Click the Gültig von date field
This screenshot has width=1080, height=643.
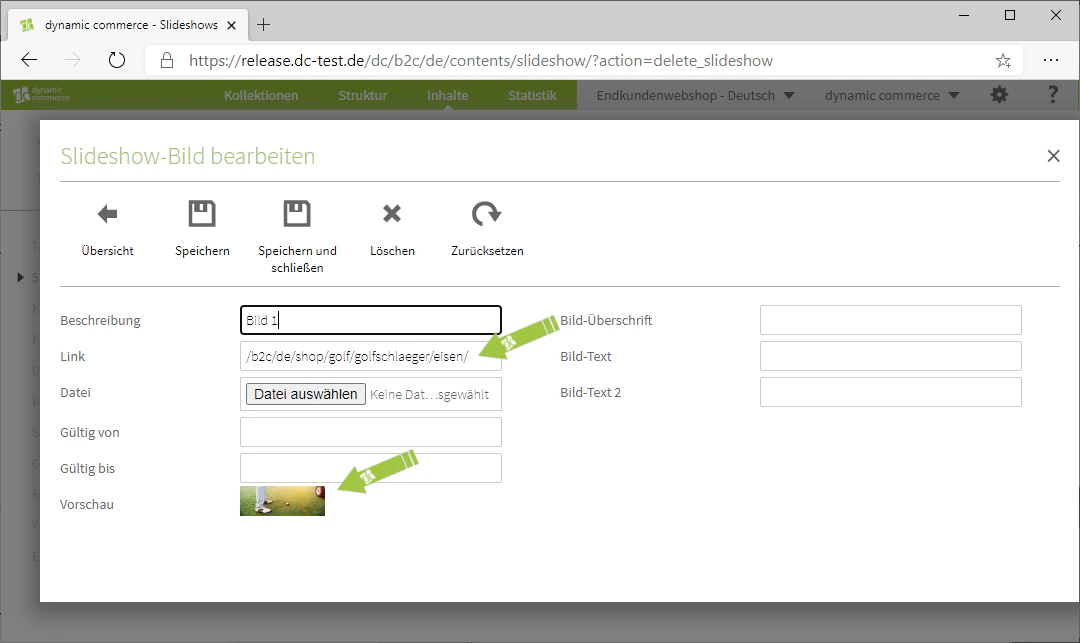371,432
